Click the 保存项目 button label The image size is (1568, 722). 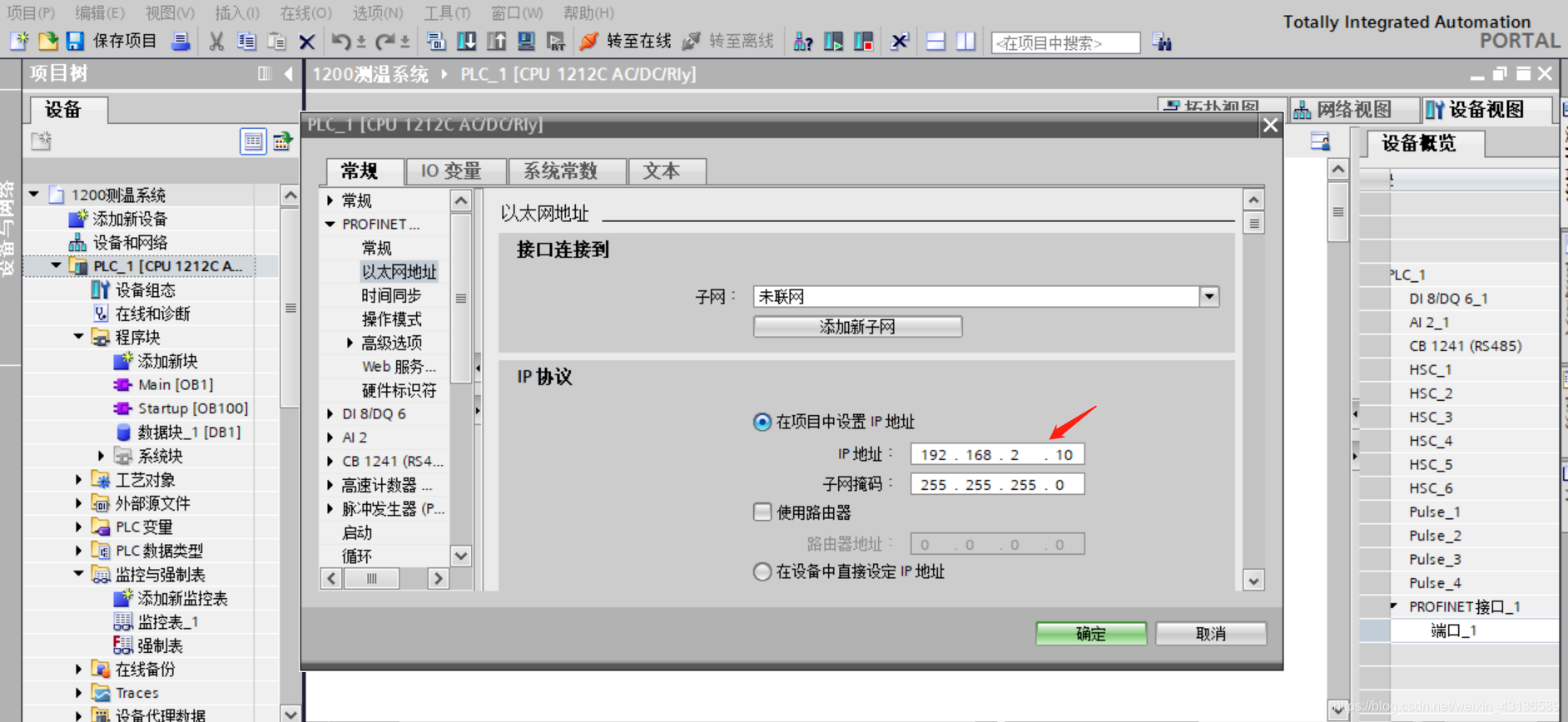click(125, 41)
